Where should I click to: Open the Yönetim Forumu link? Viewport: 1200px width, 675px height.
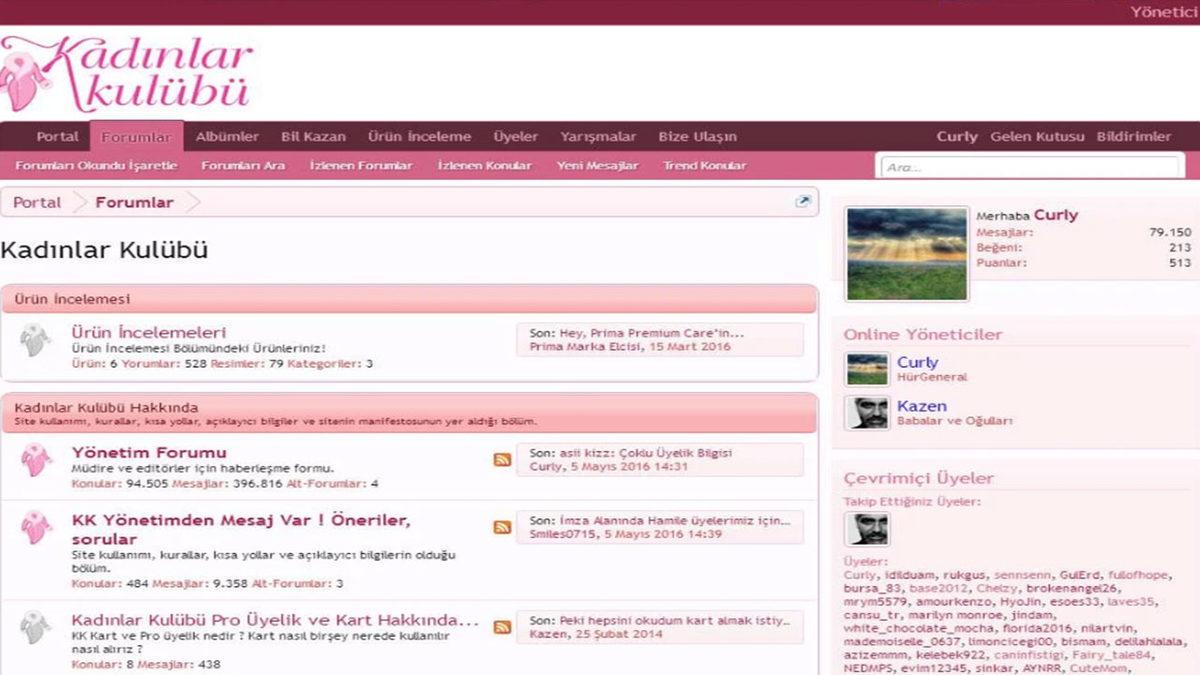pyautogui.click(x=149, y=452)
